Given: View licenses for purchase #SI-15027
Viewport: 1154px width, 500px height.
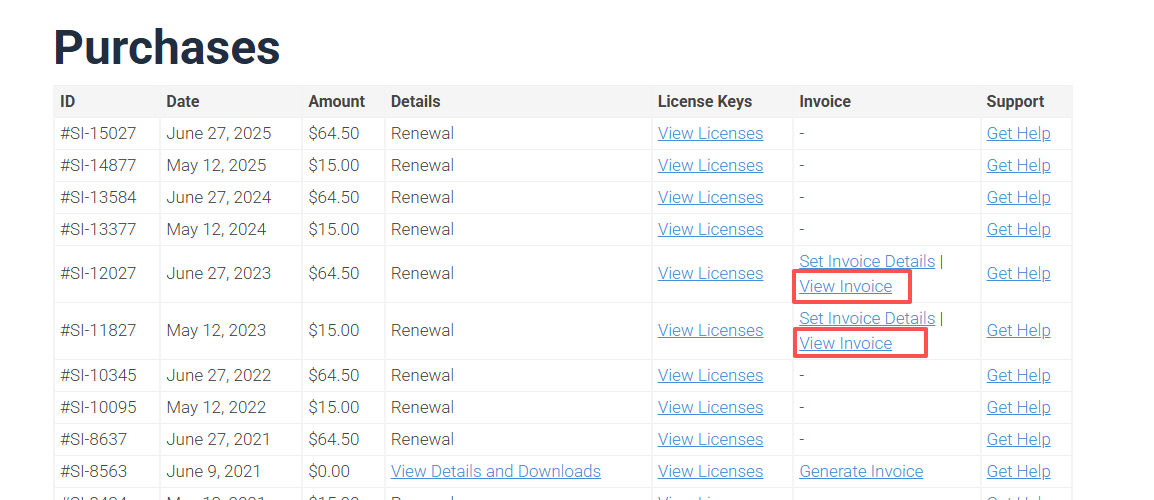Looking at the screenshot, I should [x=710, y=134].
